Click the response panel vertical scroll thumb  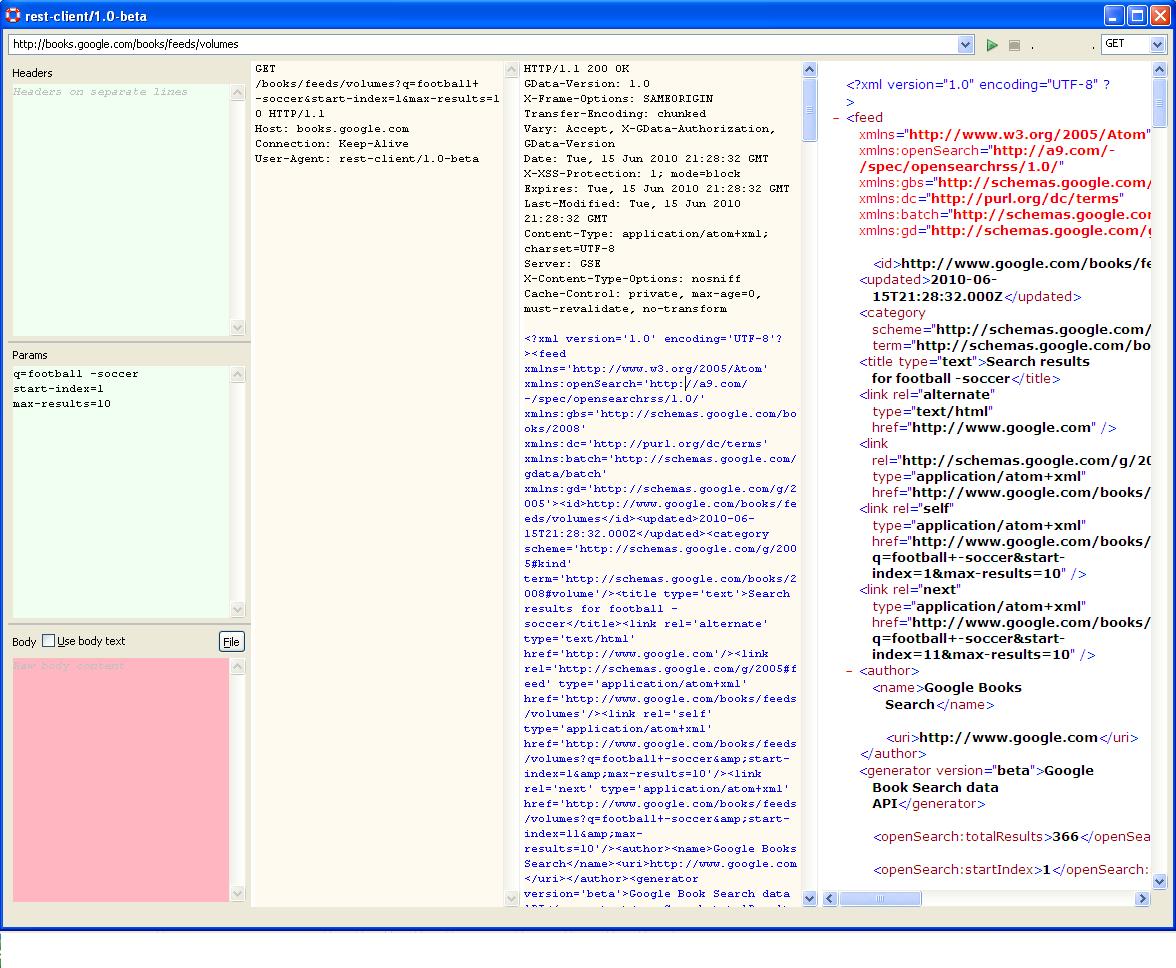(x=809, y=109)
